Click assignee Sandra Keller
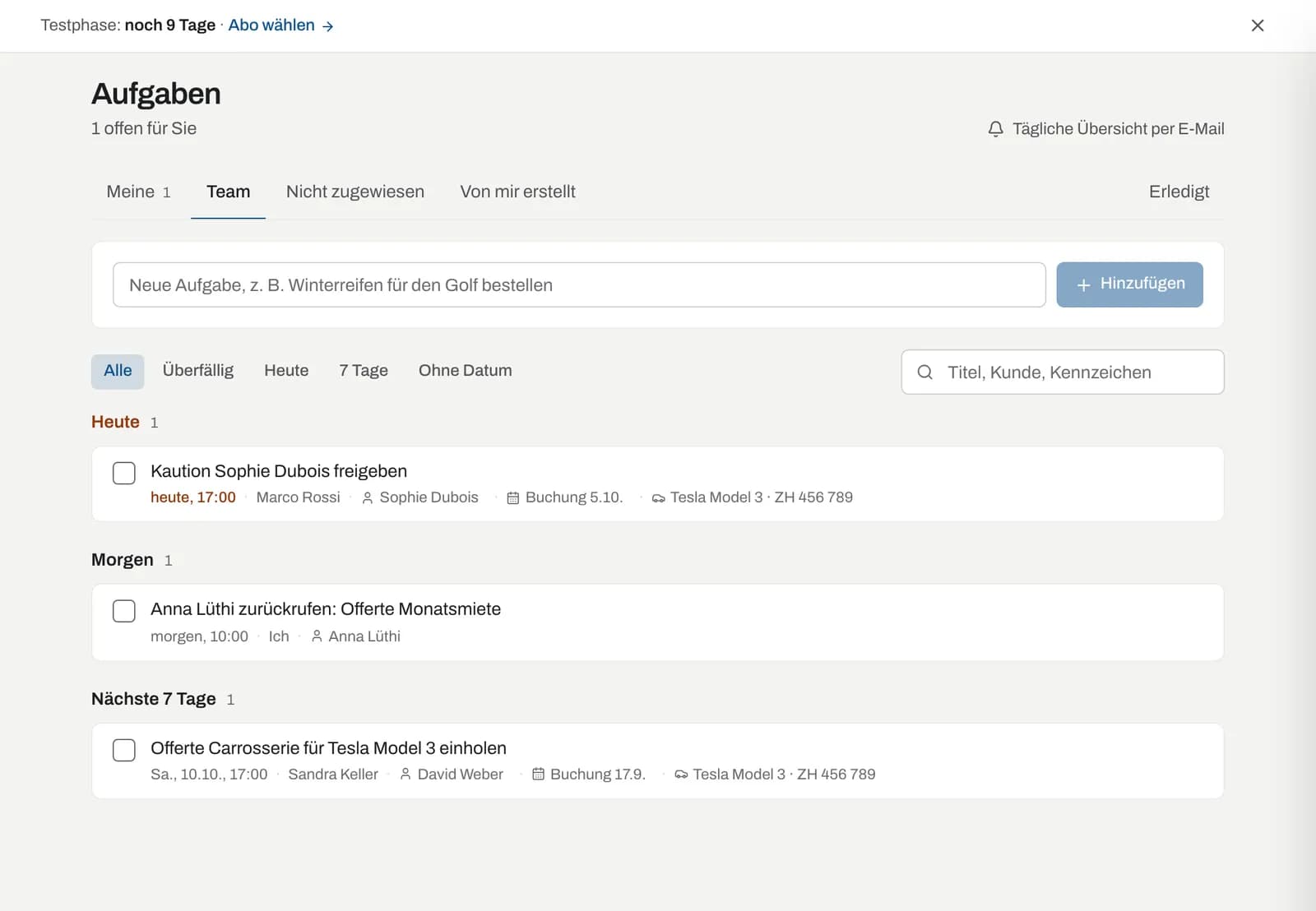 (333, 775)
